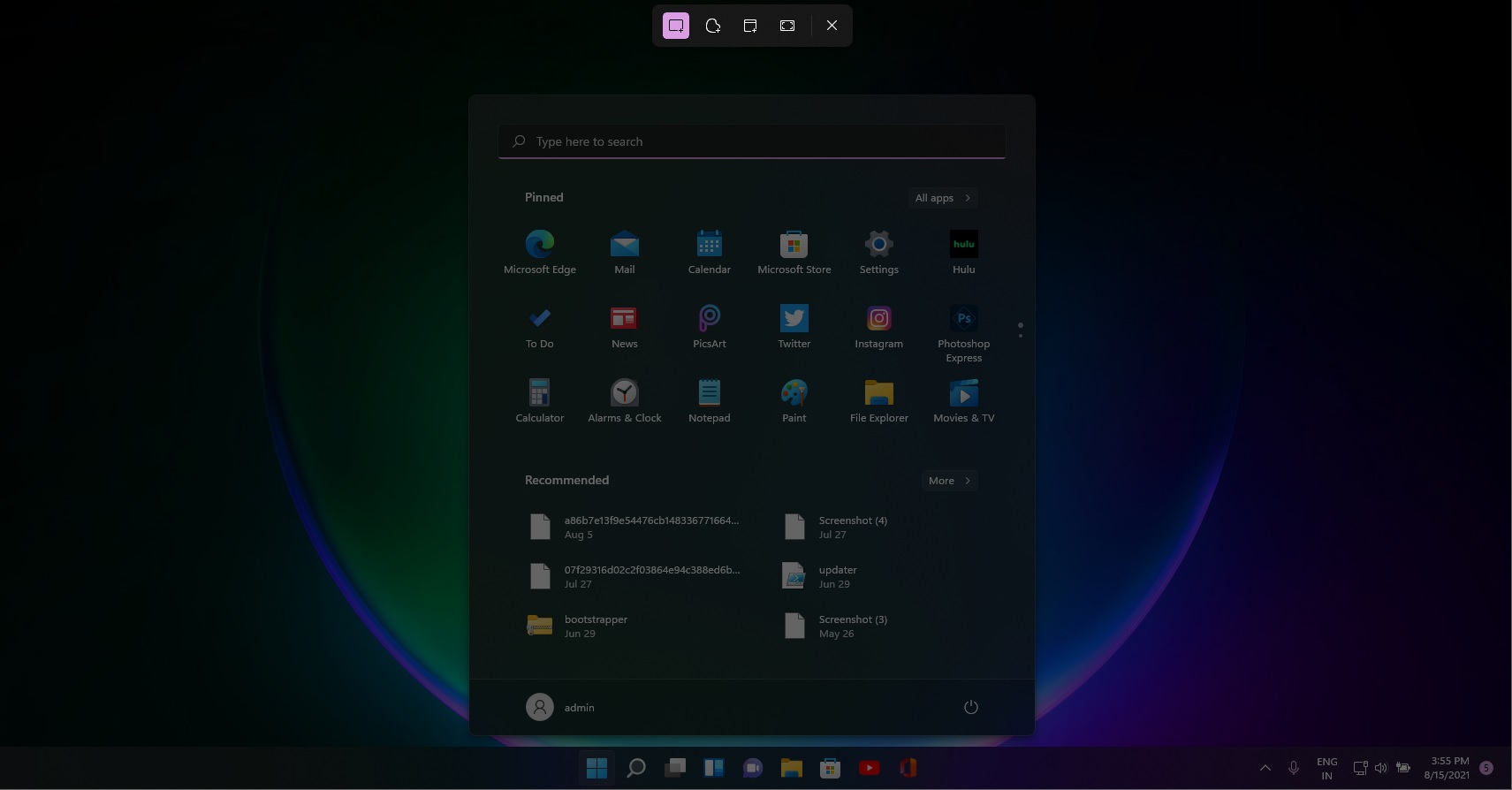Image resolution: width=1512 pixels, height=790 pixels.
Task: Launch the Mail app
Action: pyautogui.click(x=625, y=253)
